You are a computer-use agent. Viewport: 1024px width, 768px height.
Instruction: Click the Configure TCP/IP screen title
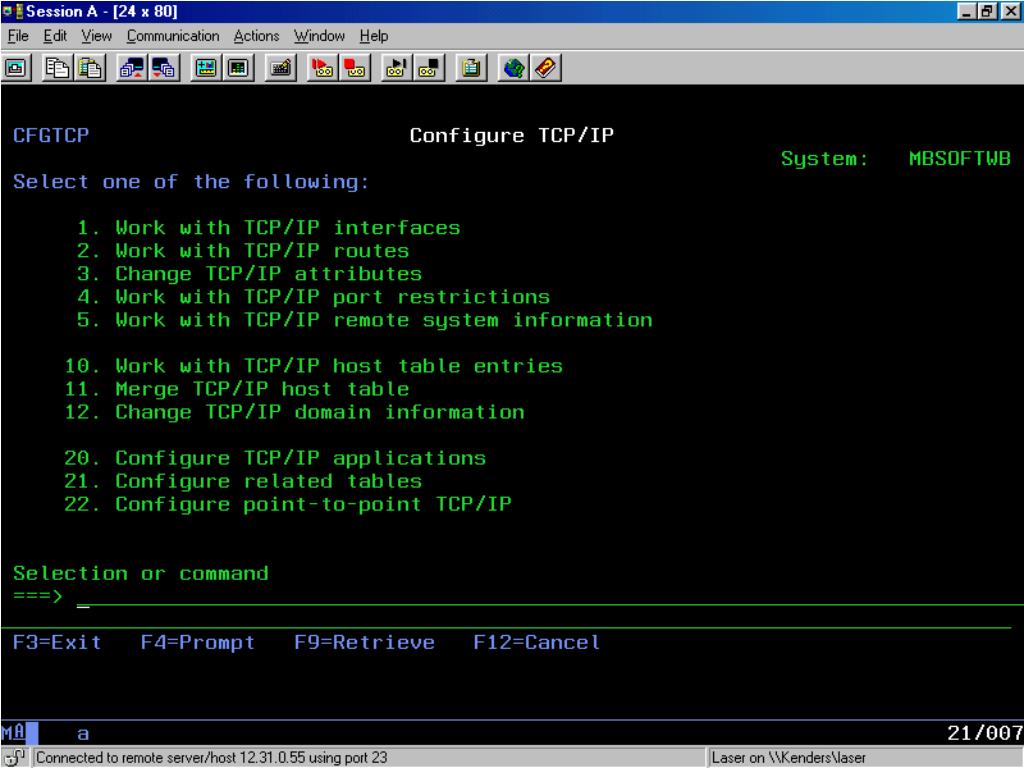click(512, 136)
